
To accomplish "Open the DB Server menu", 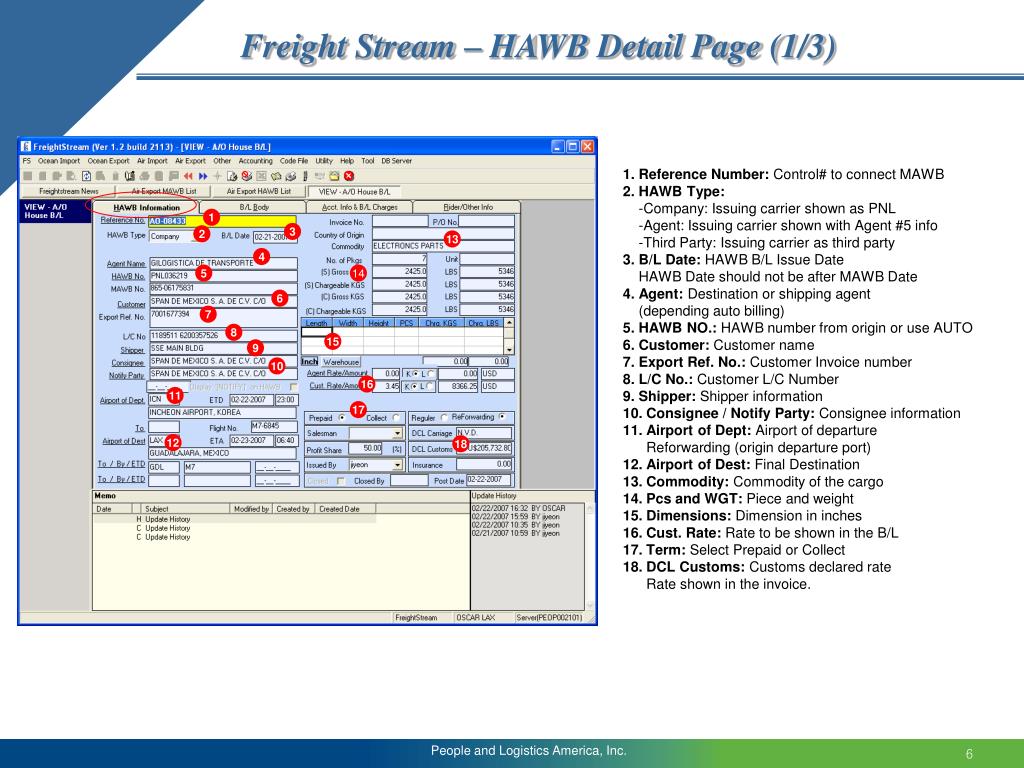I will (x=396, y=161).
